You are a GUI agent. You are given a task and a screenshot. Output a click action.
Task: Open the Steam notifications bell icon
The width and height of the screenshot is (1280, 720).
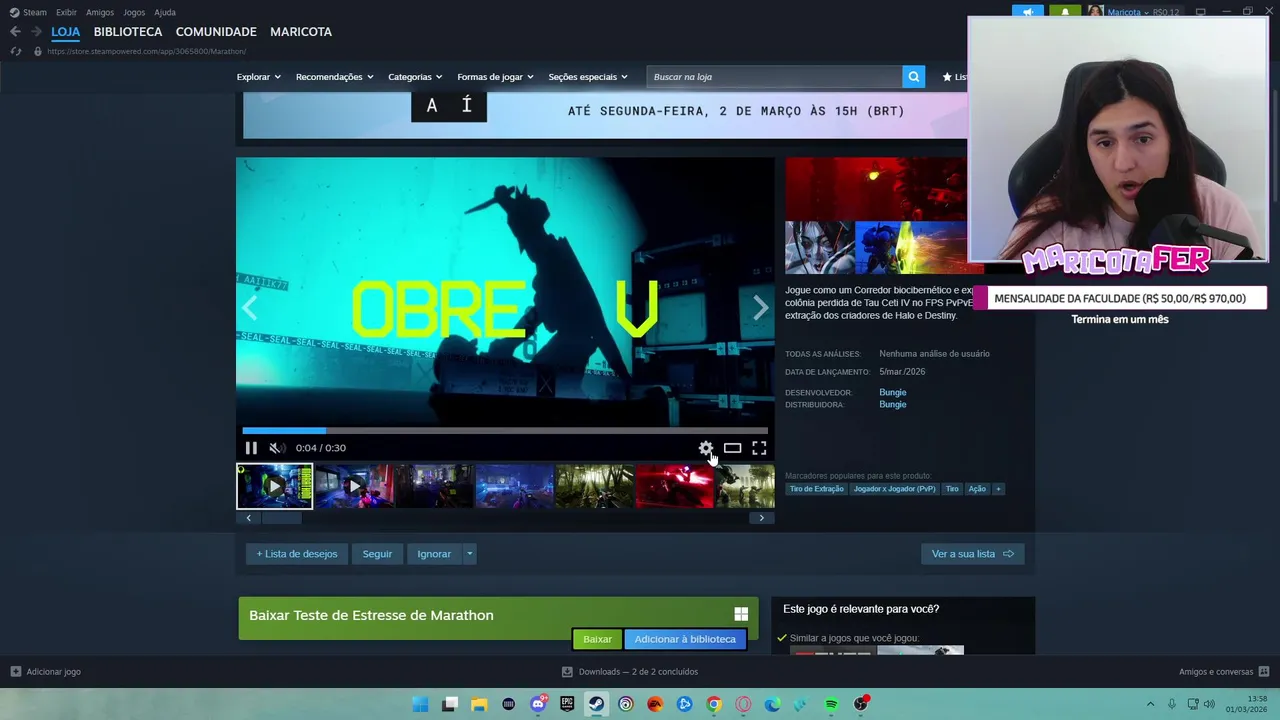coord(1065,12)
